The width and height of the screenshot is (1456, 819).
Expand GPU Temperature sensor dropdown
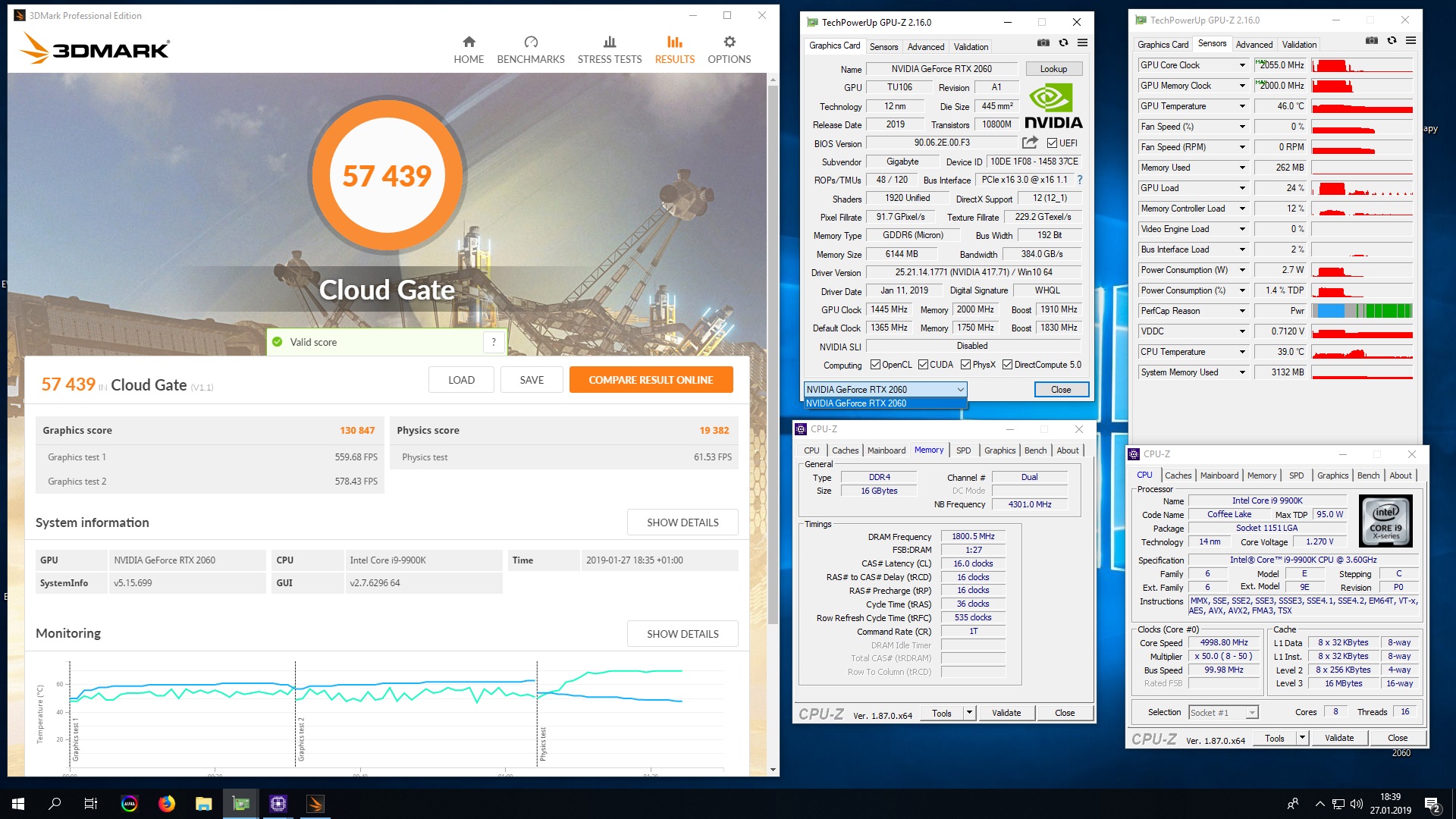pyautogui.click(x=1242, y=106)
